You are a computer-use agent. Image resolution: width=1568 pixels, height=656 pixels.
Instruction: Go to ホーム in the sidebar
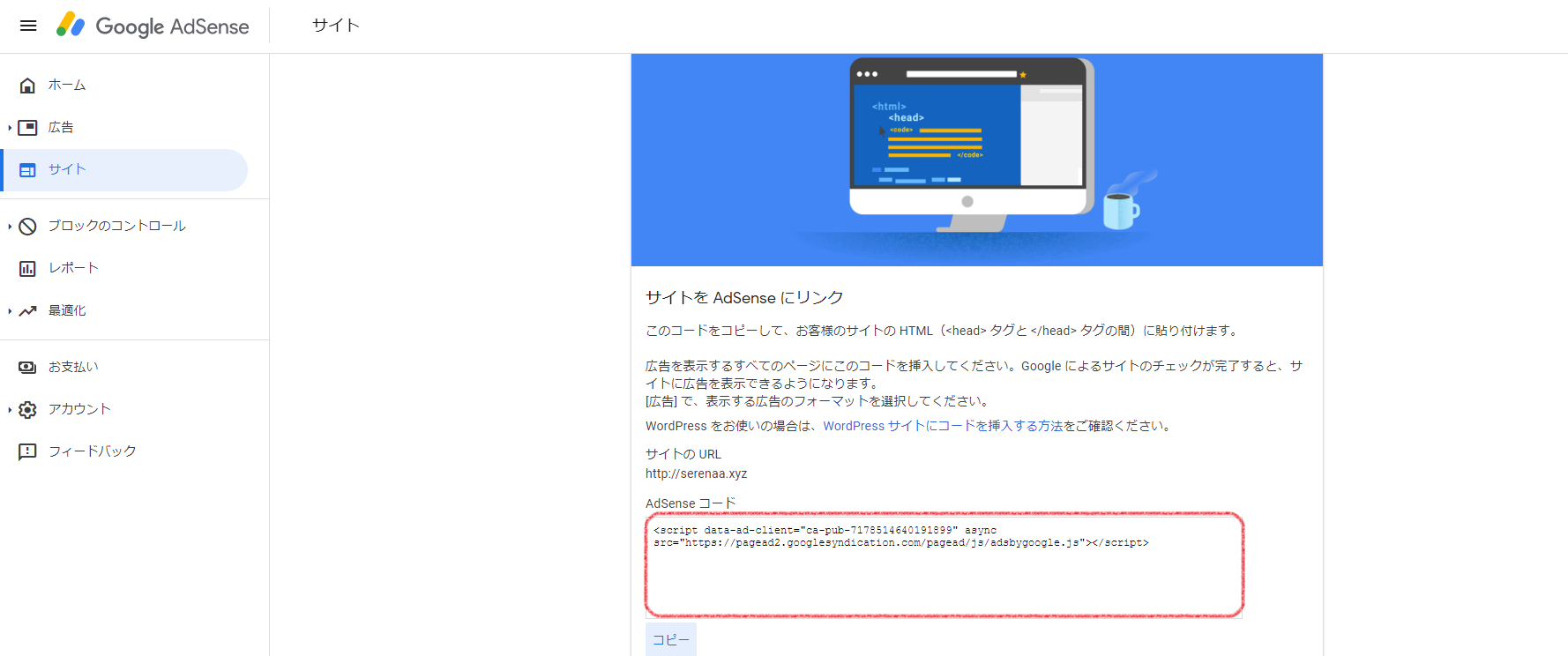(x=125, y=86)
